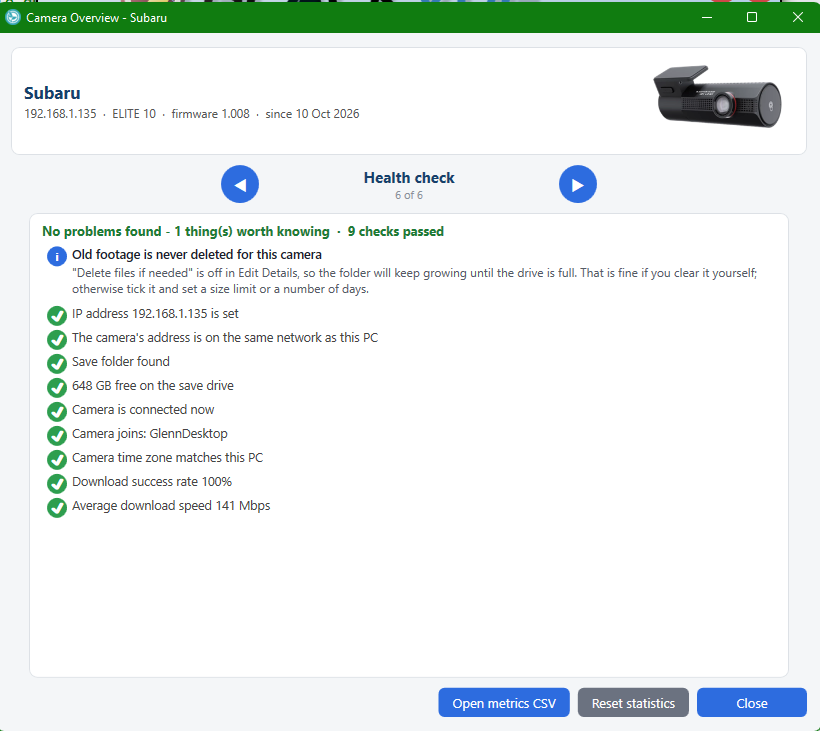Close the window using the title bar X
The width and height of the screenshot is (820, 731).
[x=798, y=17]
